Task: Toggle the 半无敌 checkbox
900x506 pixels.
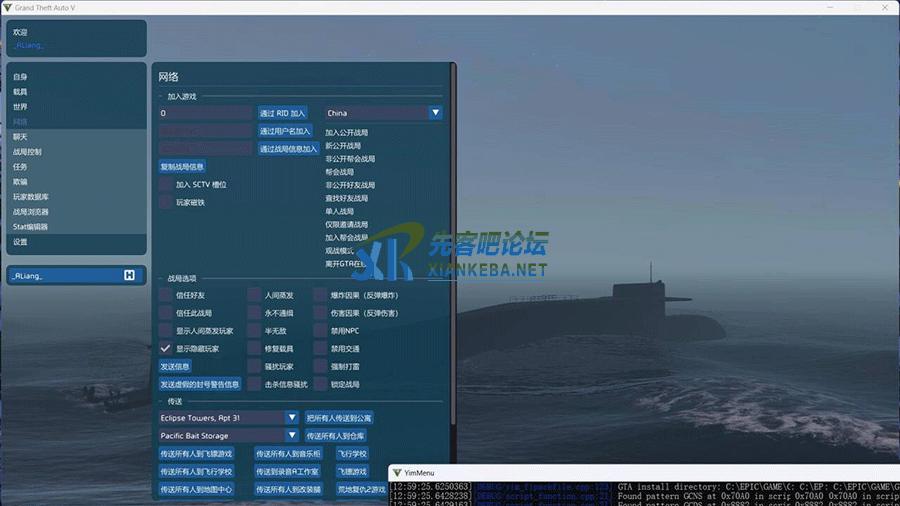Action: [254, 331]
